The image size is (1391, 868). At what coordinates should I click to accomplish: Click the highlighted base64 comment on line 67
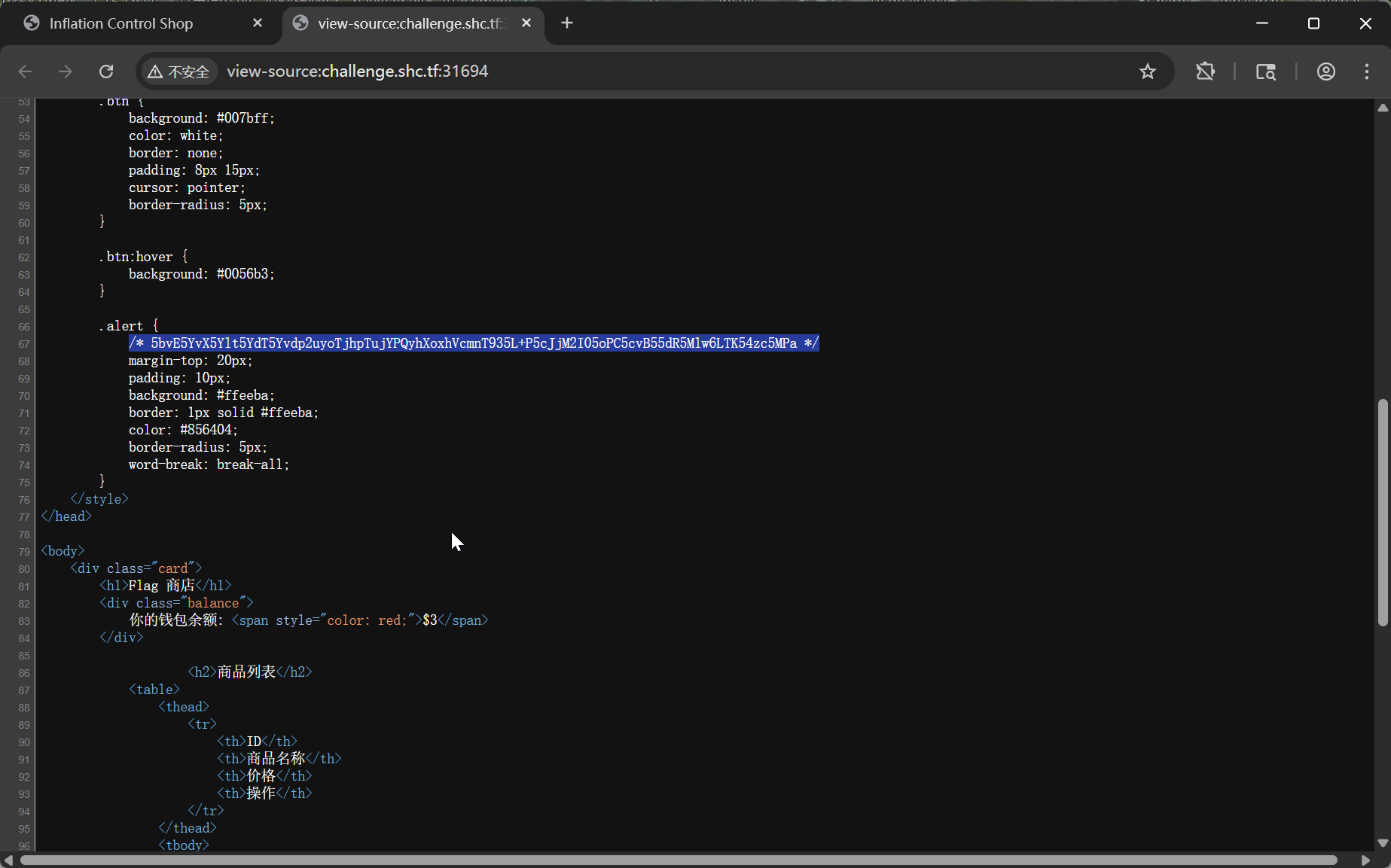click(x=473, y=343)
